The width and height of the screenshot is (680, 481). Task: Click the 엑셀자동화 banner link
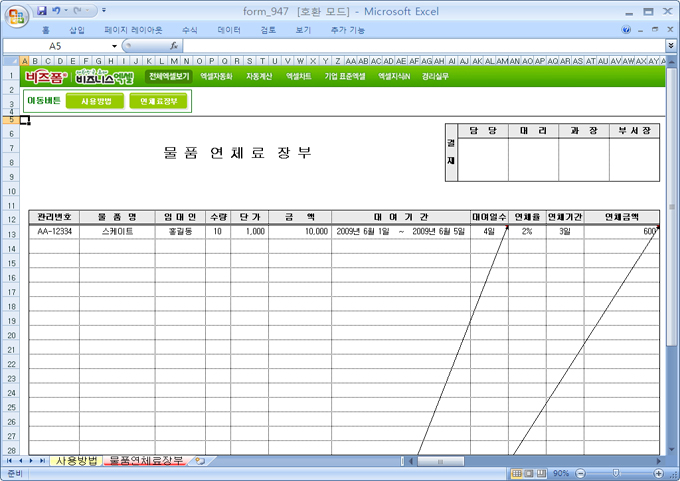pos(216,76)
